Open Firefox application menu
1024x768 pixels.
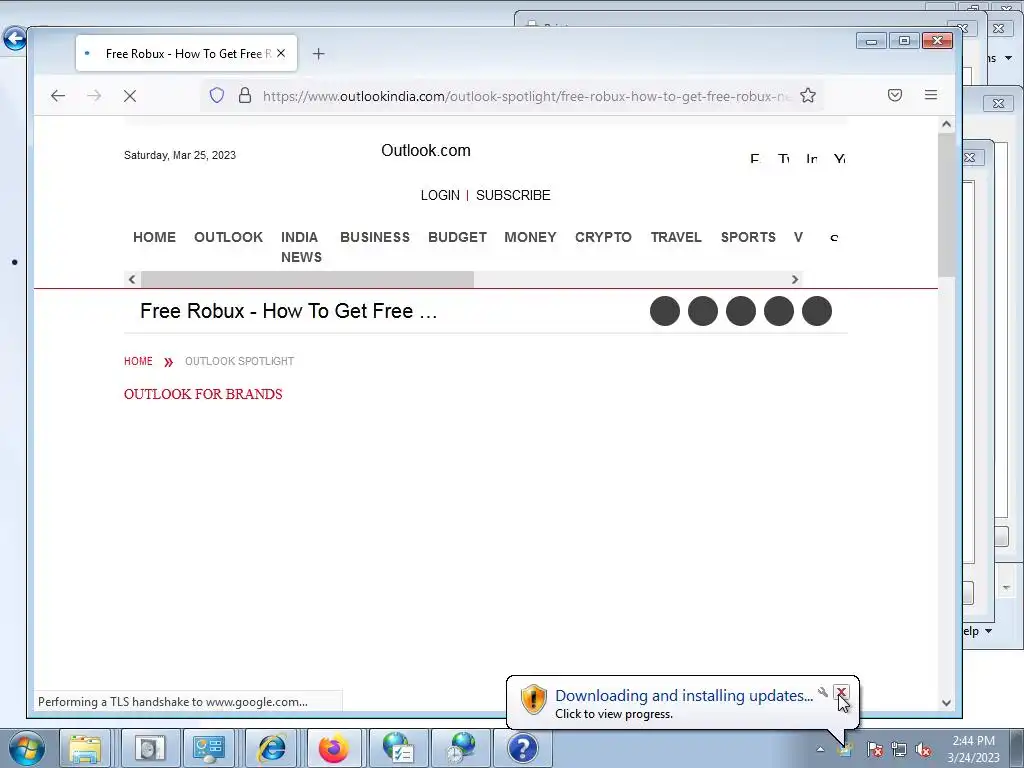(931, 95)
